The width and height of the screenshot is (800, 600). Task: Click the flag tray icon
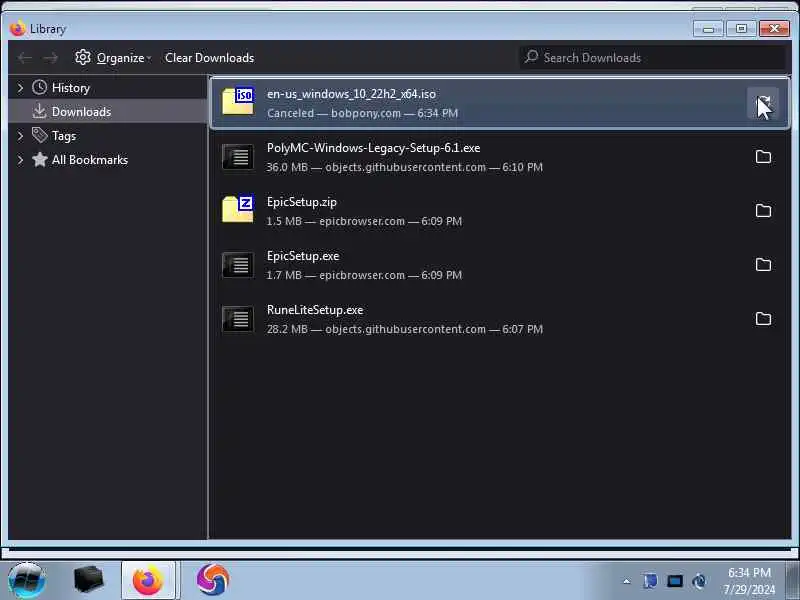click(x=650, y=581)
